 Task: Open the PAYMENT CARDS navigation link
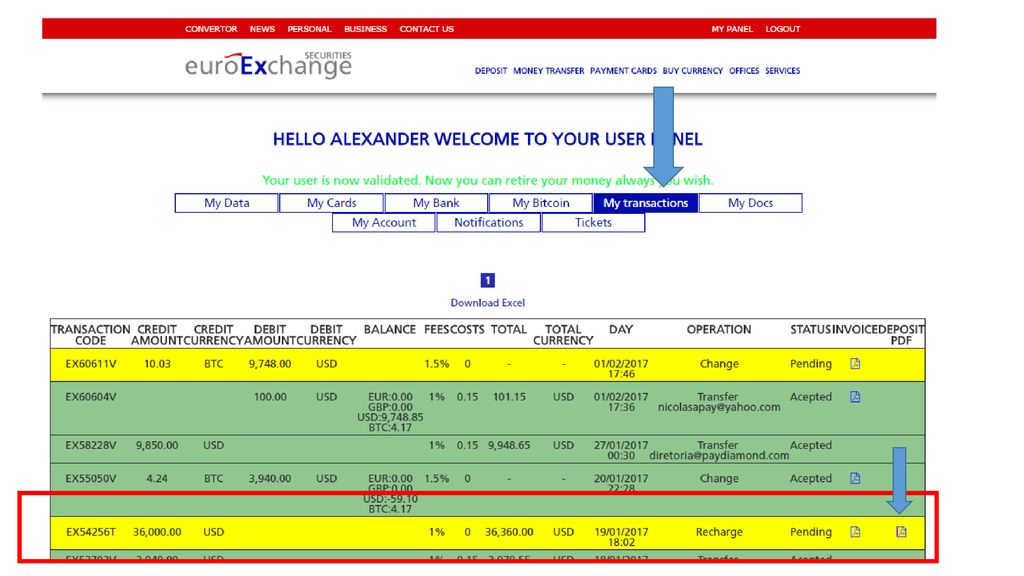[624, 71]
